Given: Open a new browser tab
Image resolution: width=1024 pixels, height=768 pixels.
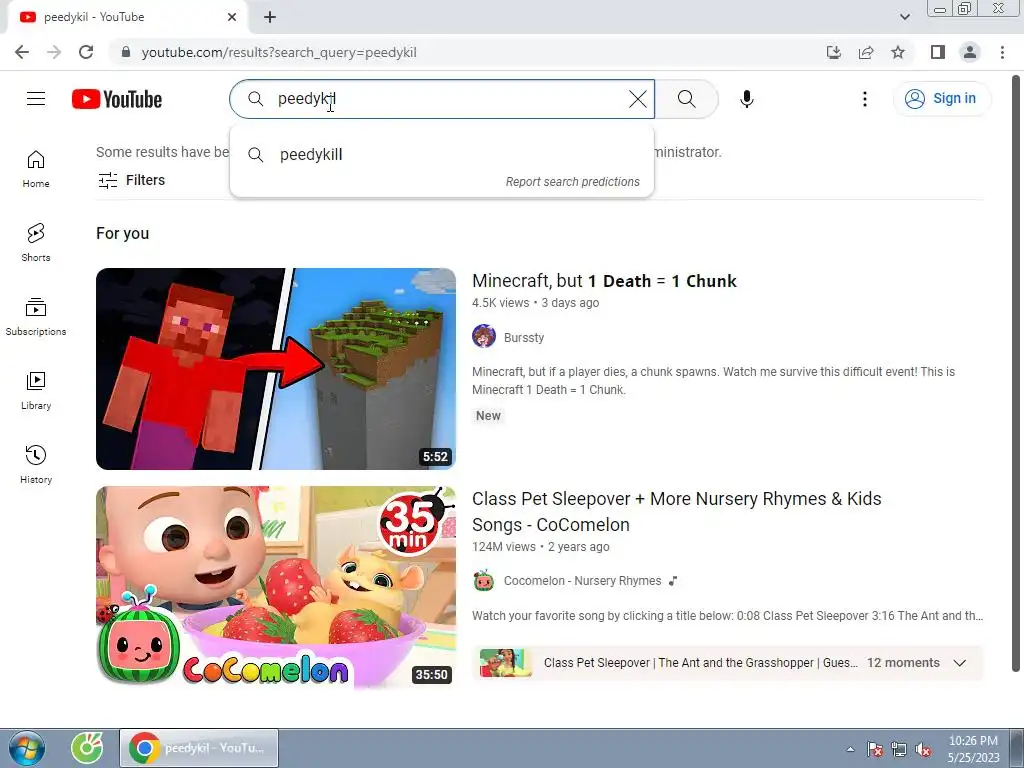Looking at the screenshot, I should 270,17.
